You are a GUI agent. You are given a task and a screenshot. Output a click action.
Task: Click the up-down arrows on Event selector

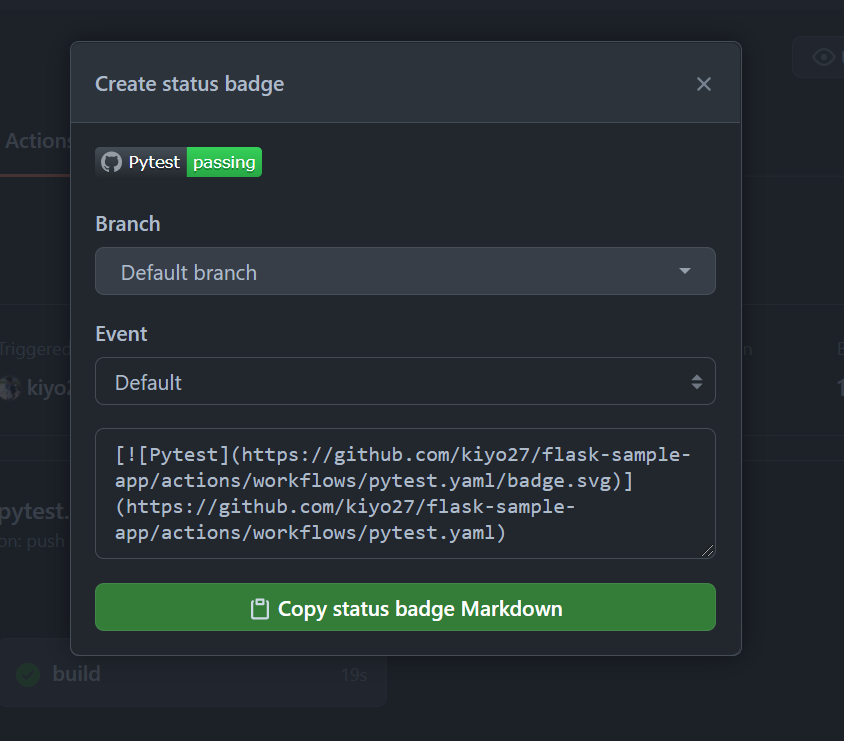point(697,381)
